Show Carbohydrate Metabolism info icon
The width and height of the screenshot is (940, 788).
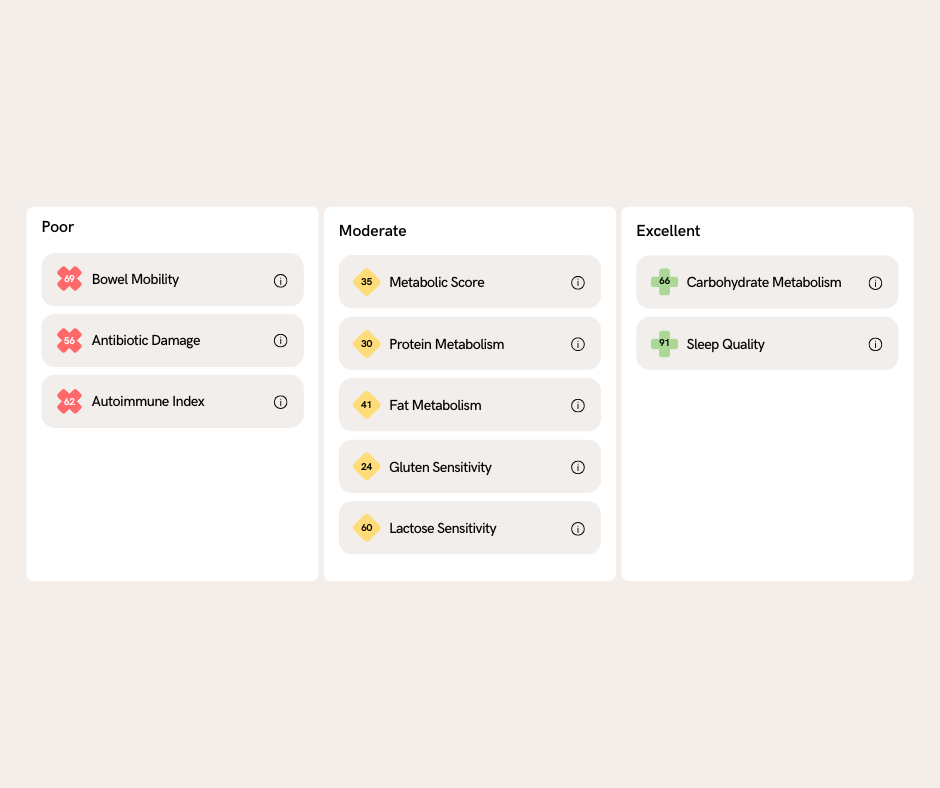[x=875, y=283]
